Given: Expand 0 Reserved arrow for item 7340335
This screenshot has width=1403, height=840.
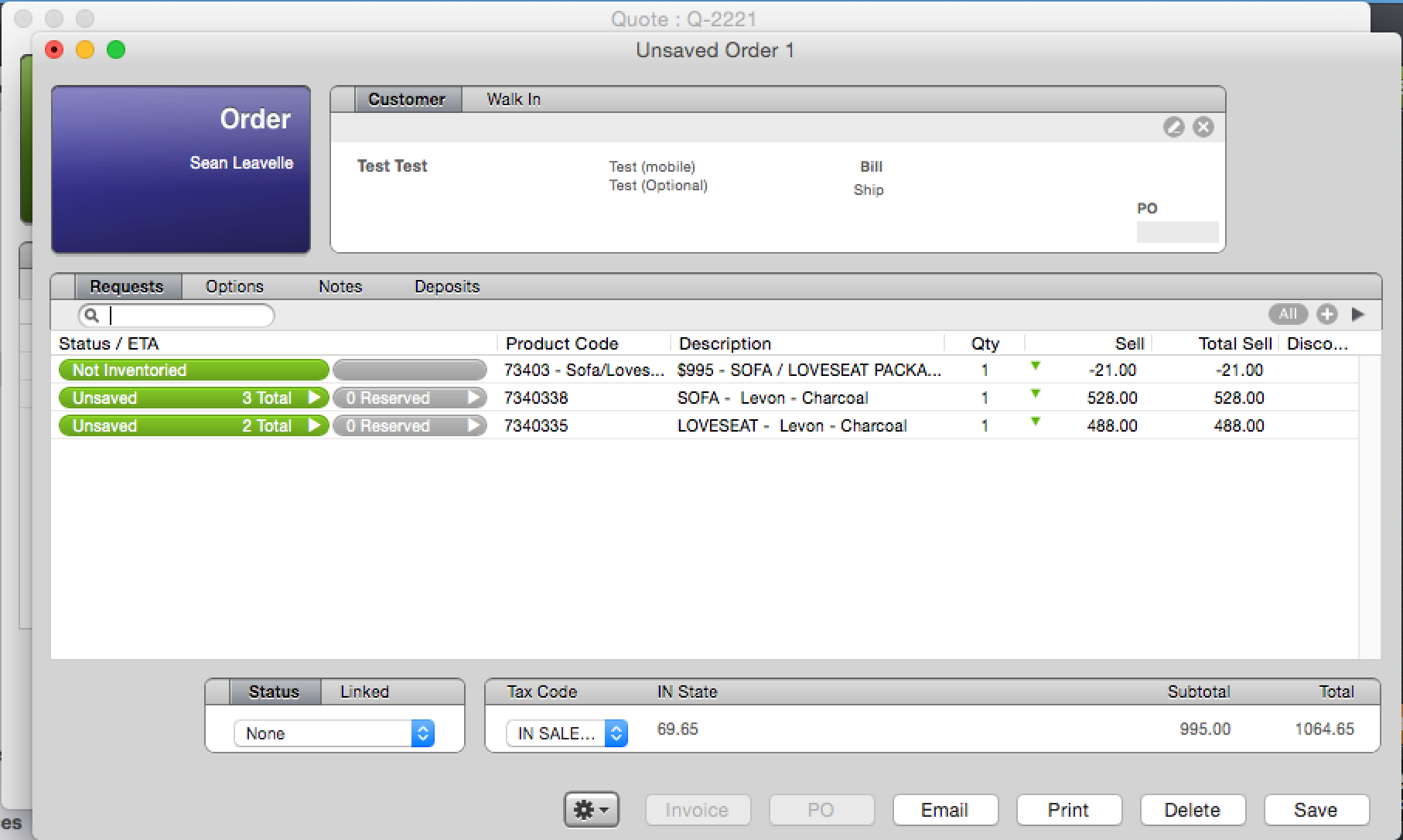Looking at the screenshot, I should pos(473,425).
